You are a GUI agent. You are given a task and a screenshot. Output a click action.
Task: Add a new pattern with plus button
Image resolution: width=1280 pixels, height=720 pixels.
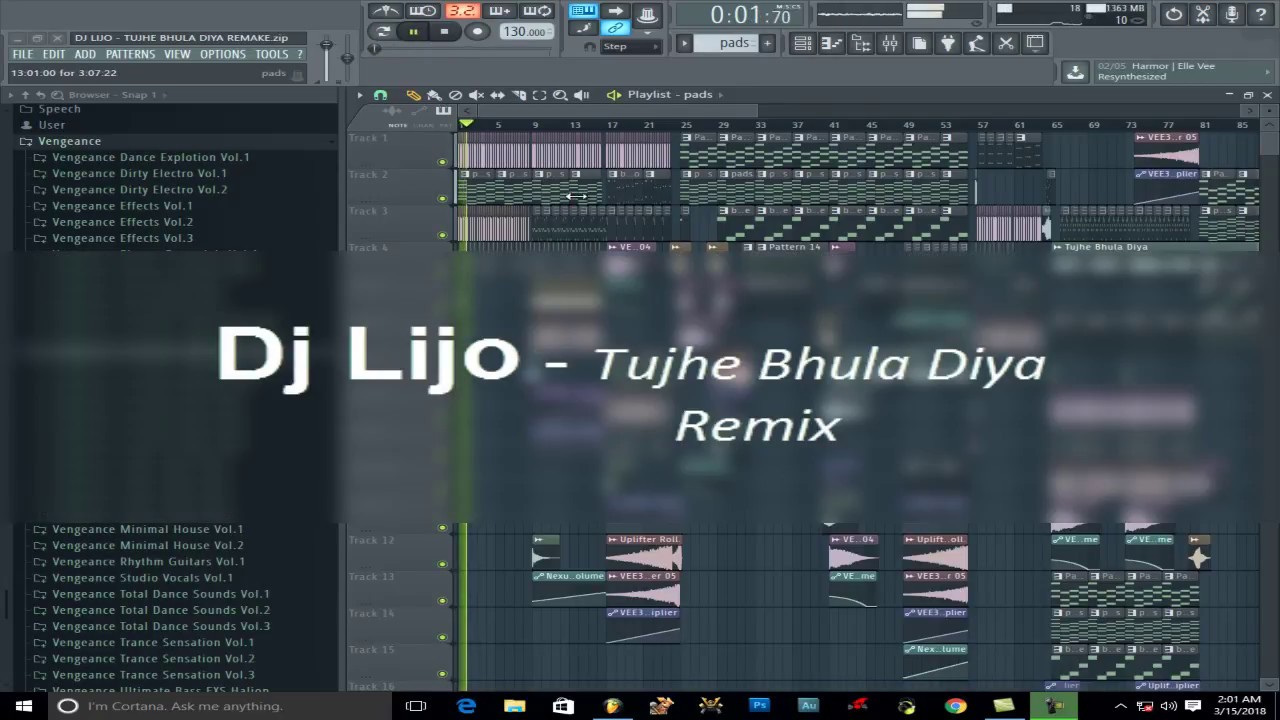(766, 43)
